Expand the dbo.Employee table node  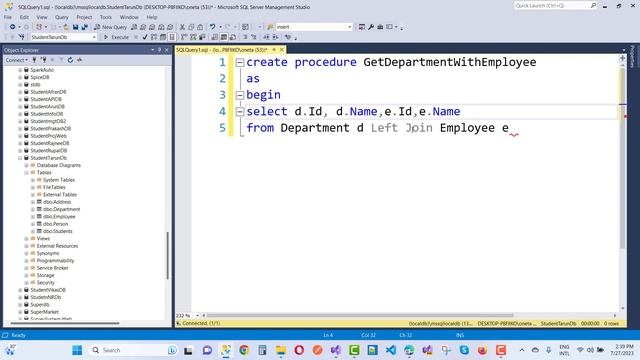[33, 217]
